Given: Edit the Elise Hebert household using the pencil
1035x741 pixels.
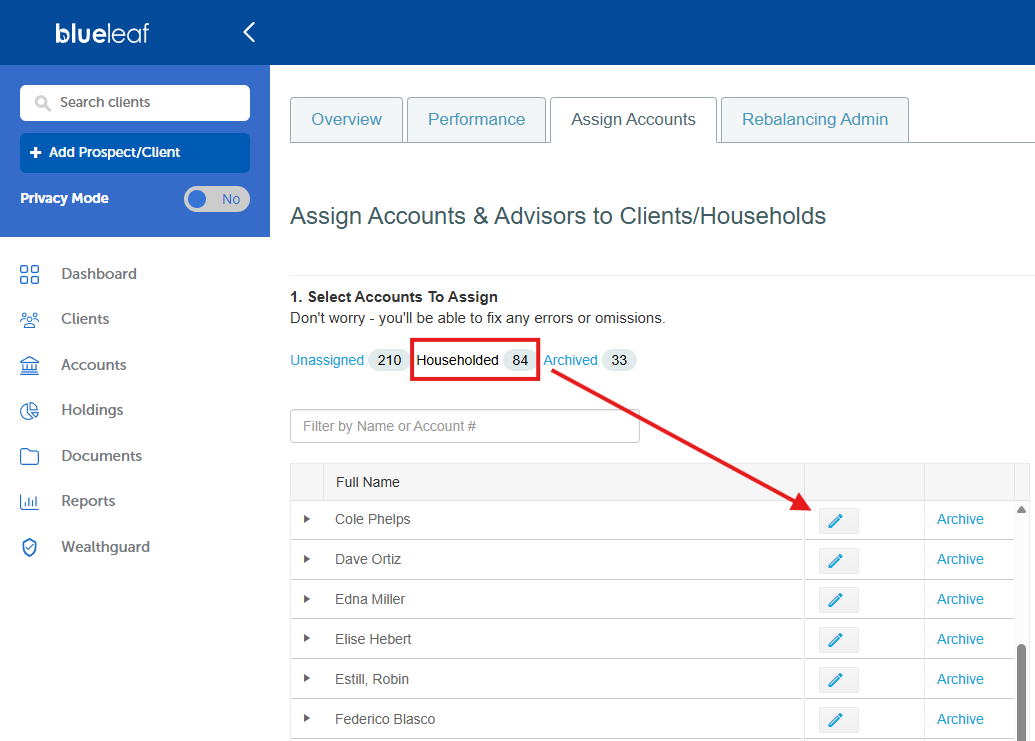Looking at the screenshot, I should click(838, 640).
